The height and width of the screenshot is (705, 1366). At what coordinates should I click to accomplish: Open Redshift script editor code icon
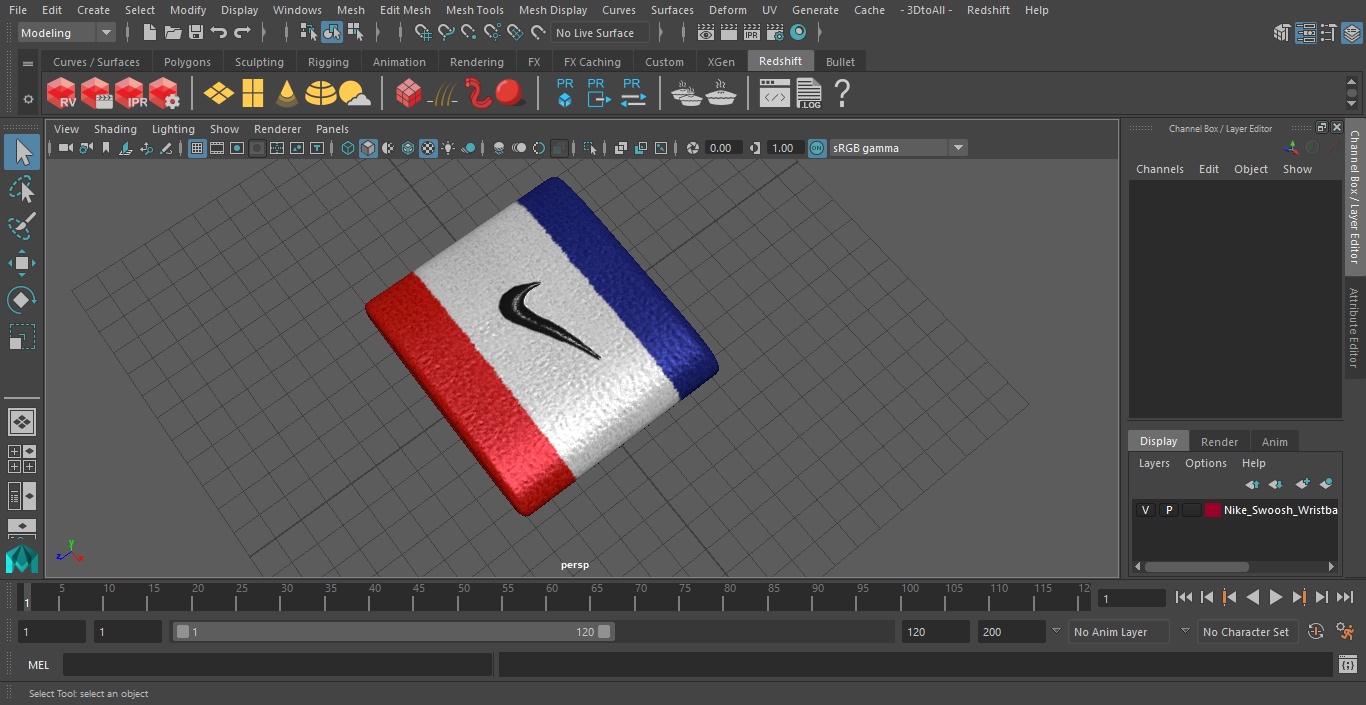[x=774, y=94]
